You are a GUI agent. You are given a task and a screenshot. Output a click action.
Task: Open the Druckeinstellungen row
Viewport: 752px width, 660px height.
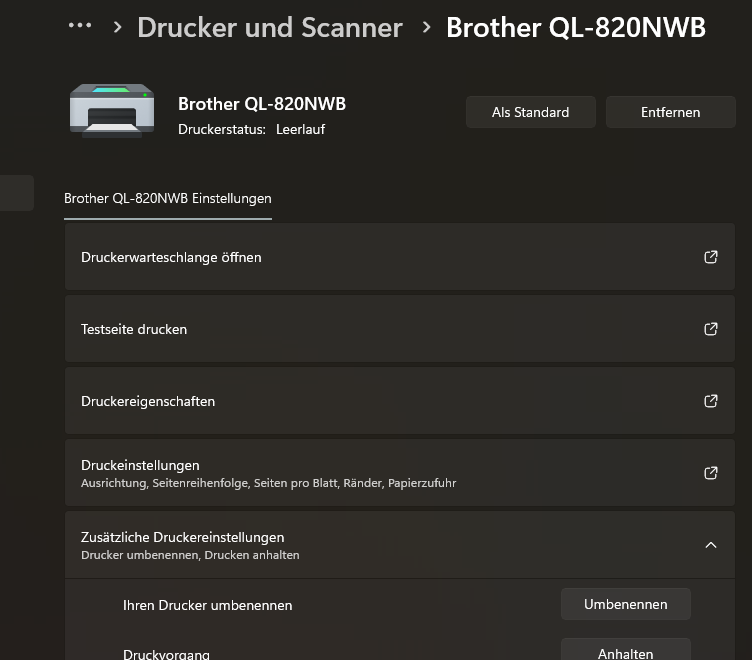380,473
